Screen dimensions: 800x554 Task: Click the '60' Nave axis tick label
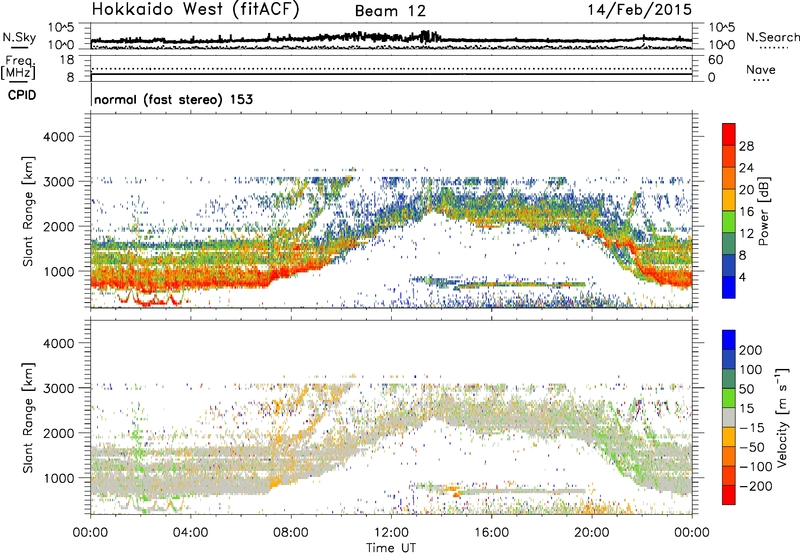tap(716, 60)
